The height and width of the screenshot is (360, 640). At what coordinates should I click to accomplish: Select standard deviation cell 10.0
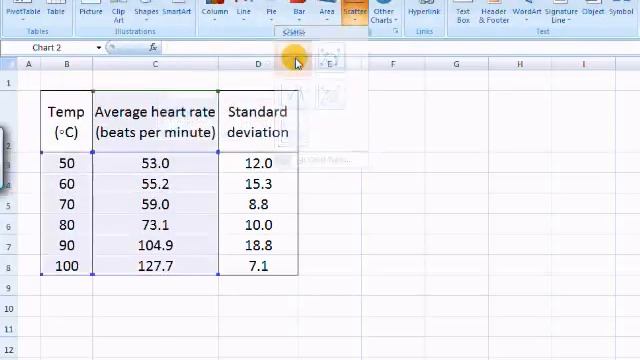tap(258, 225)
